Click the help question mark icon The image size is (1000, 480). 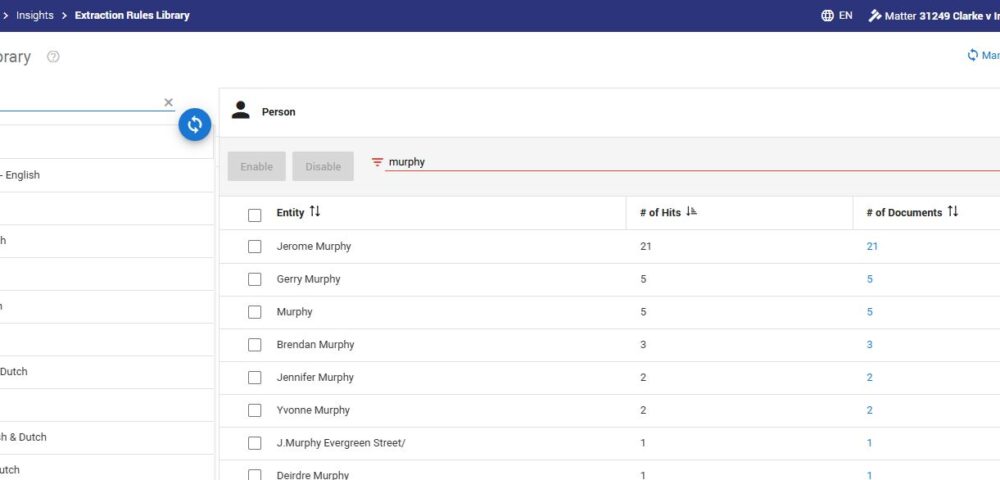pyautogui.click(x=53, y=57)
